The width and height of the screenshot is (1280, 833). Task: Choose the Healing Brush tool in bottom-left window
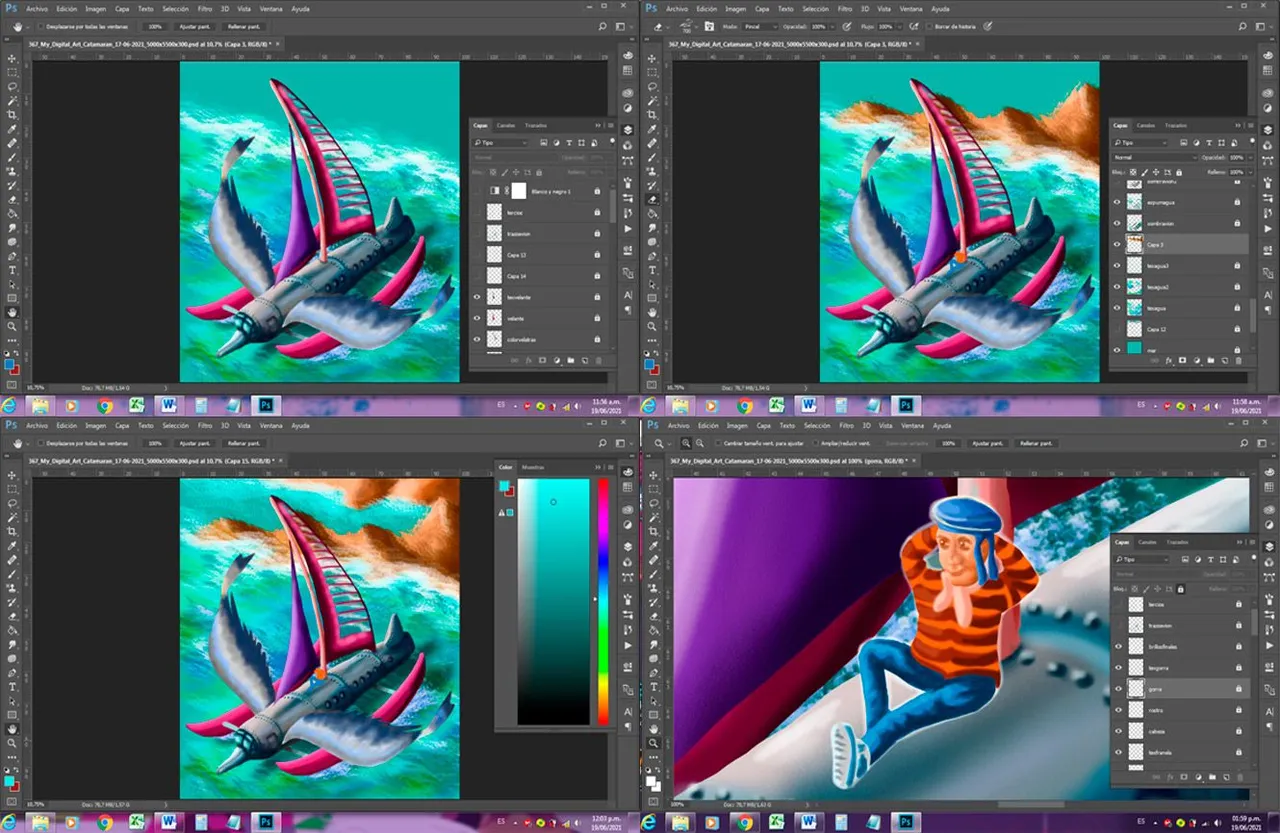click(13, 560)
